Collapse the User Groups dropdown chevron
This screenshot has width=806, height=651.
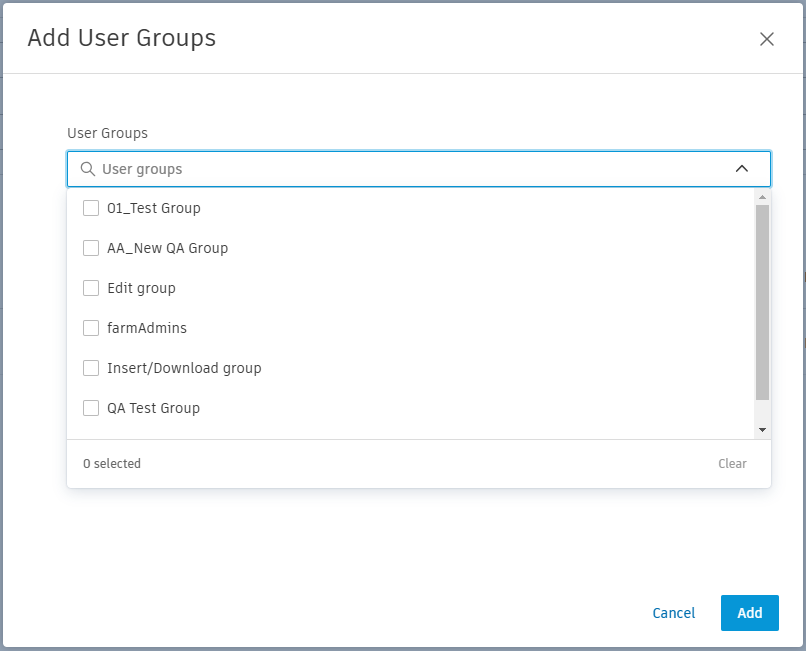(x=742, y=169)
